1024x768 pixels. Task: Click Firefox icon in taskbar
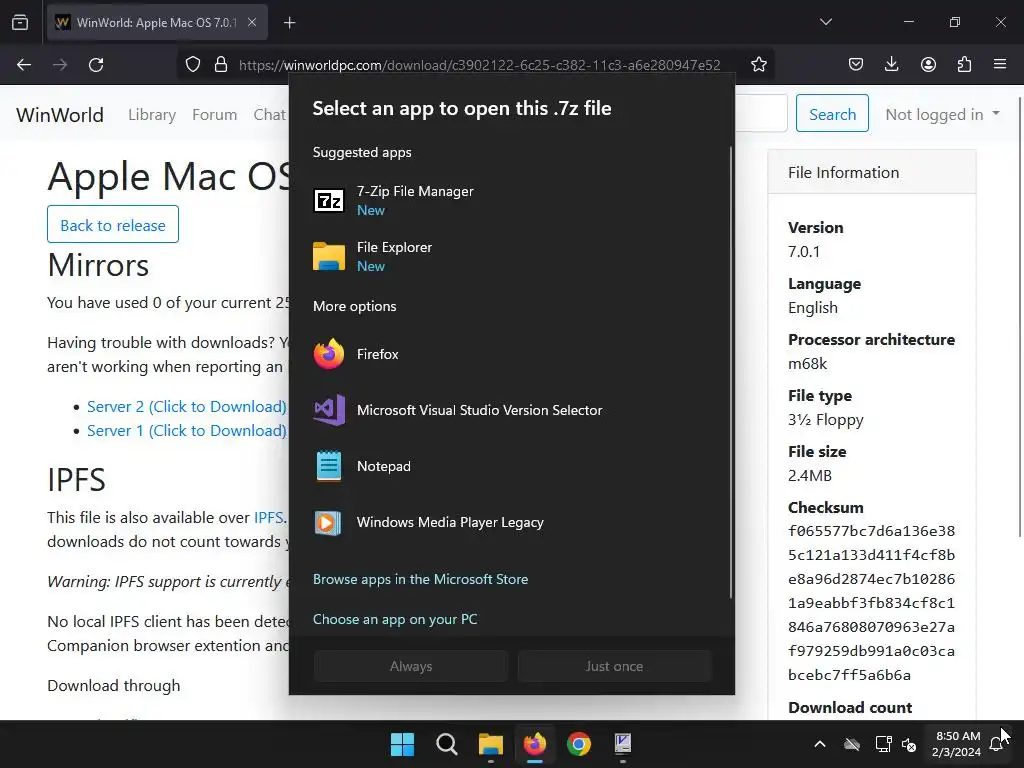[x=535, y=744]
